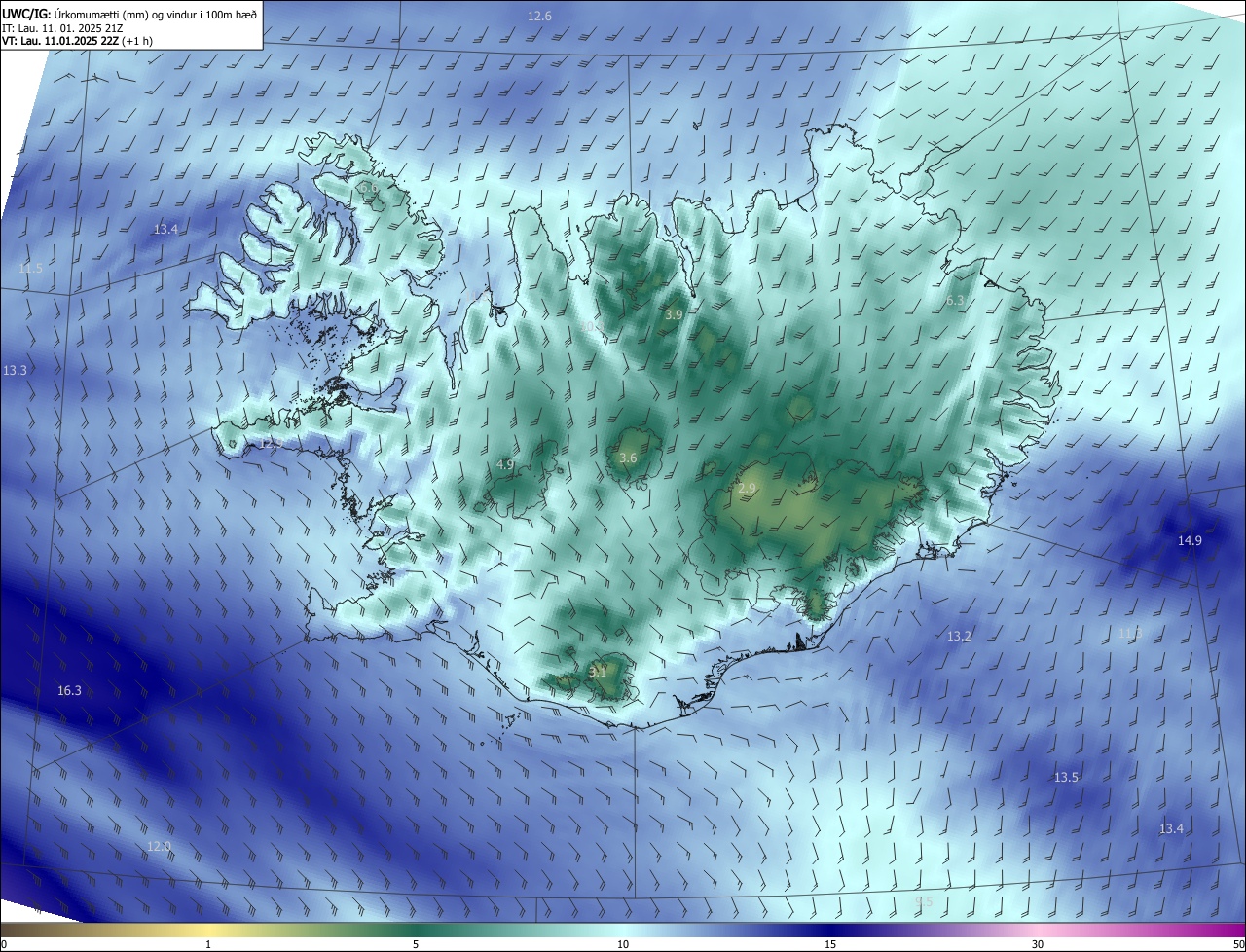Image resolution: width=1246 pixels, height=952 pixels.
Task: Click the 14.9 value label on the map
Action: click(1190, 541)
